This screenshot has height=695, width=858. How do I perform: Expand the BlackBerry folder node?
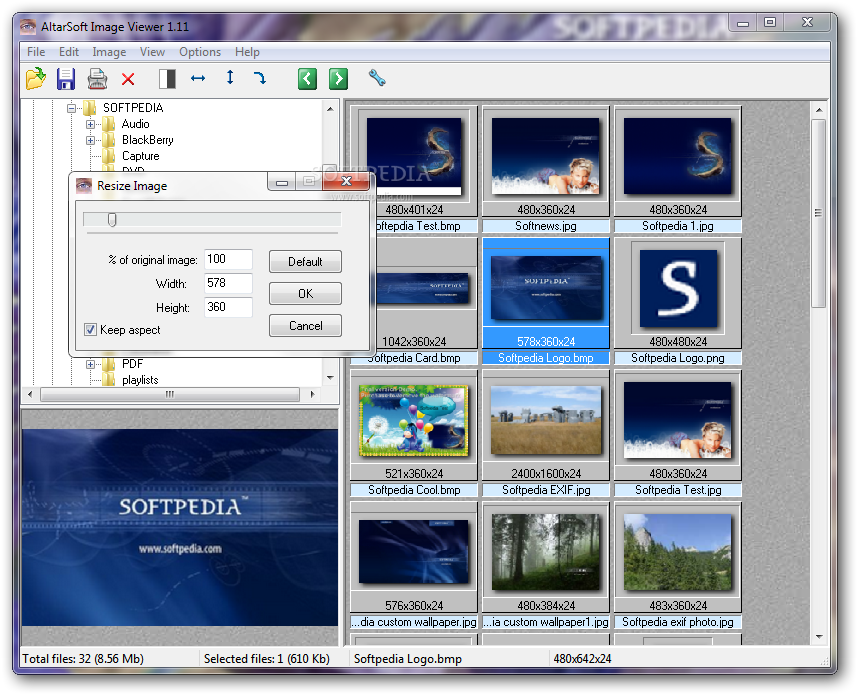tap(90, 140)
